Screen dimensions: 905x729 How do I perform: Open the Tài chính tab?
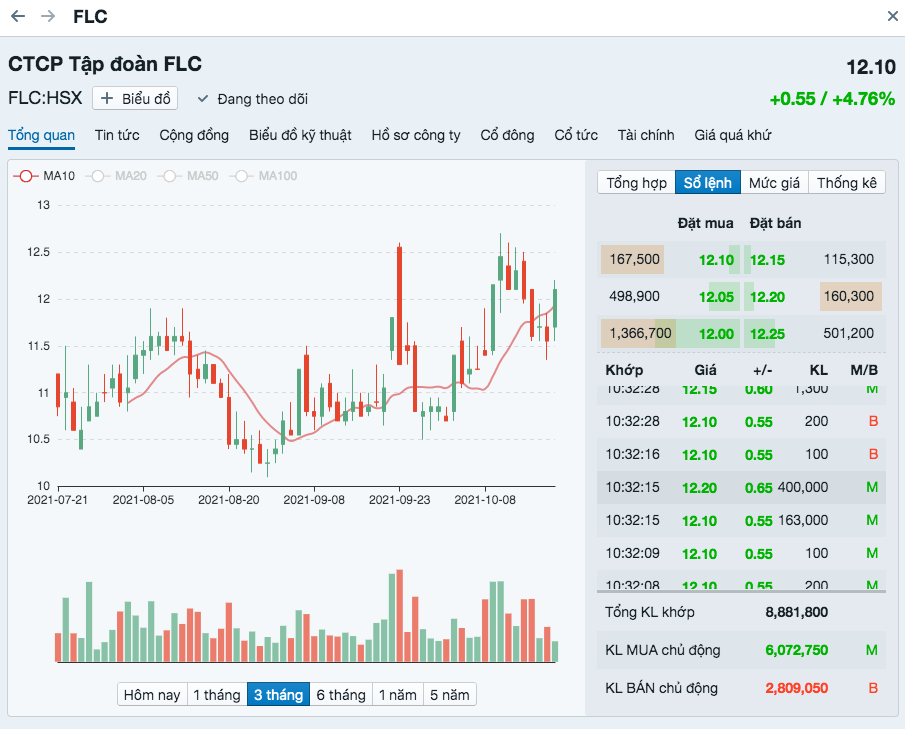click(646, 135)
